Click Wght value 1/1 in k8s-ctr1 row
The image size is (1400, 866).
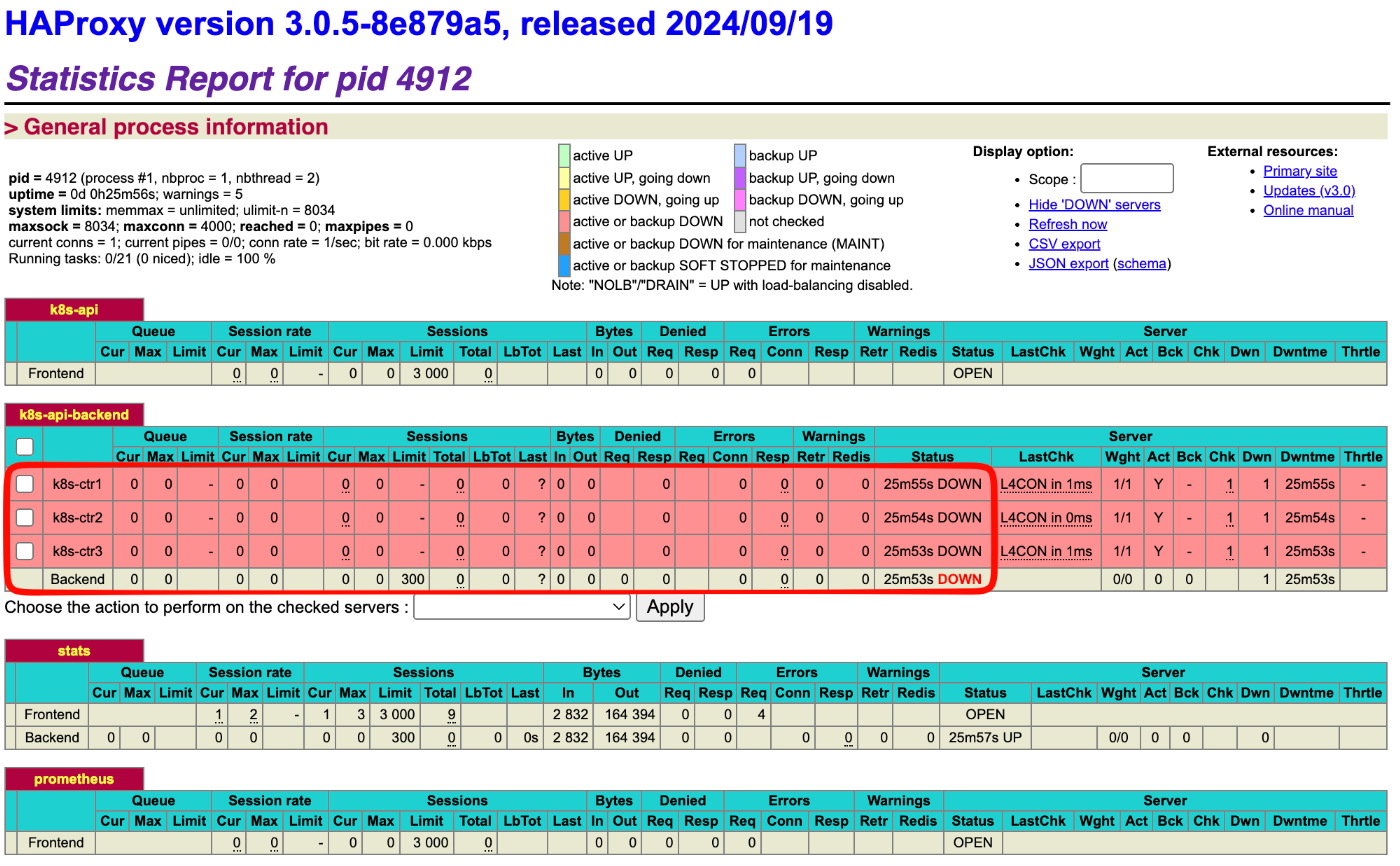[1123, 485]
